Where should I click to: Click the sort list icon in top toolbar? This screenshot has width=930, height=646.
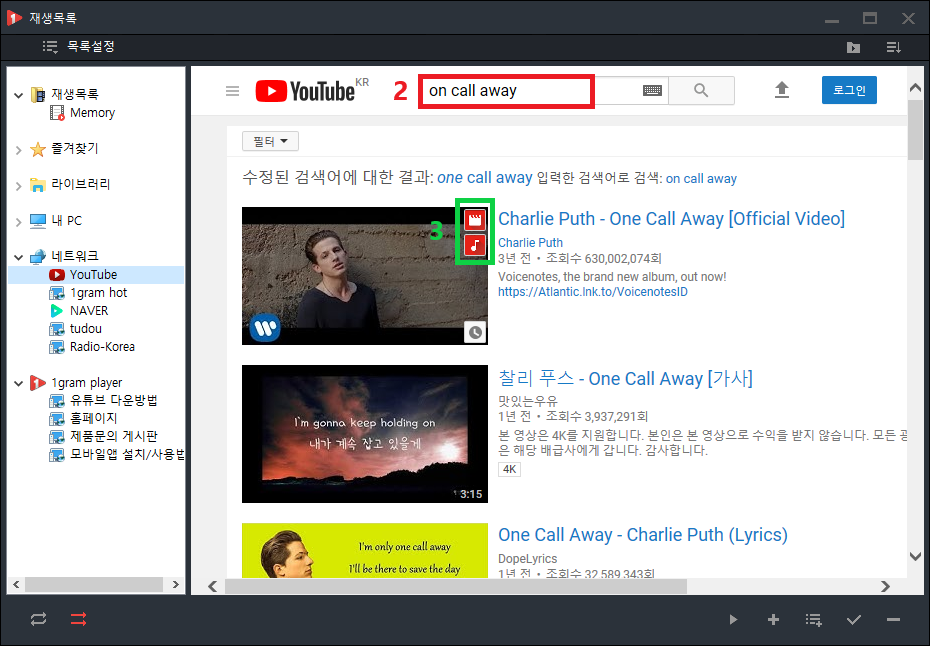893,47
